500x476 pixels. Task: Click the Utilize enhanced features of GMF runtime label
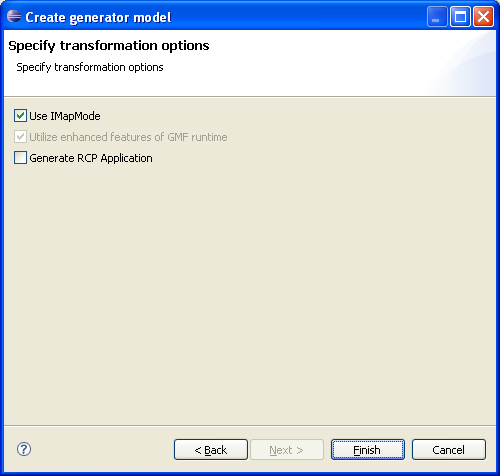128,137
